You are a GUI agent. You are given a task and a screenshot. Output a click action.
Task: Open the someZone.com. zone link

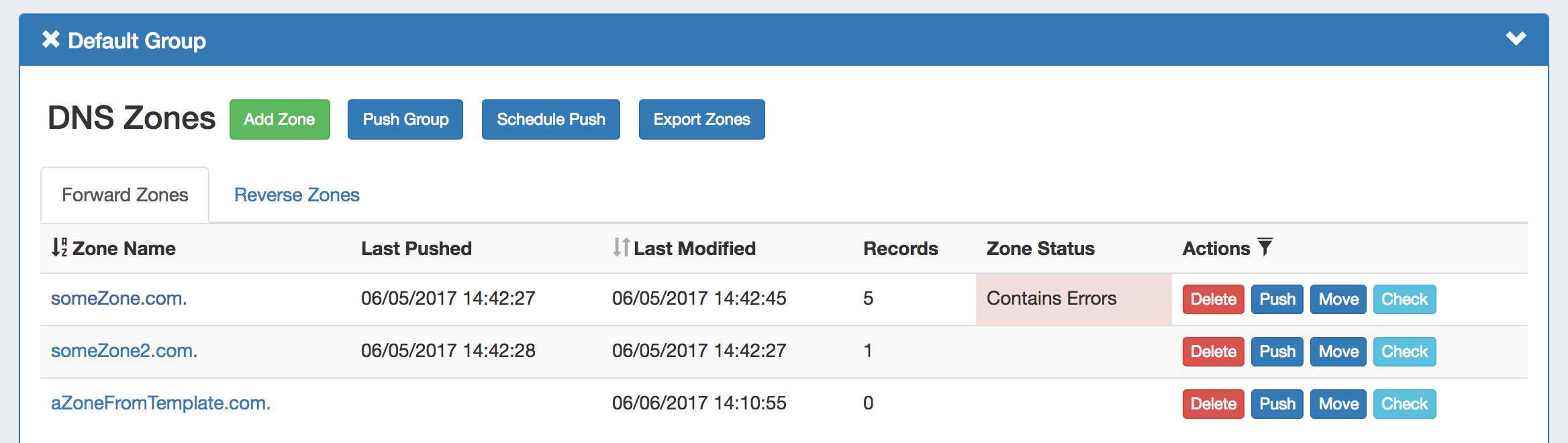pyautogui.click(x=119, y=299)
